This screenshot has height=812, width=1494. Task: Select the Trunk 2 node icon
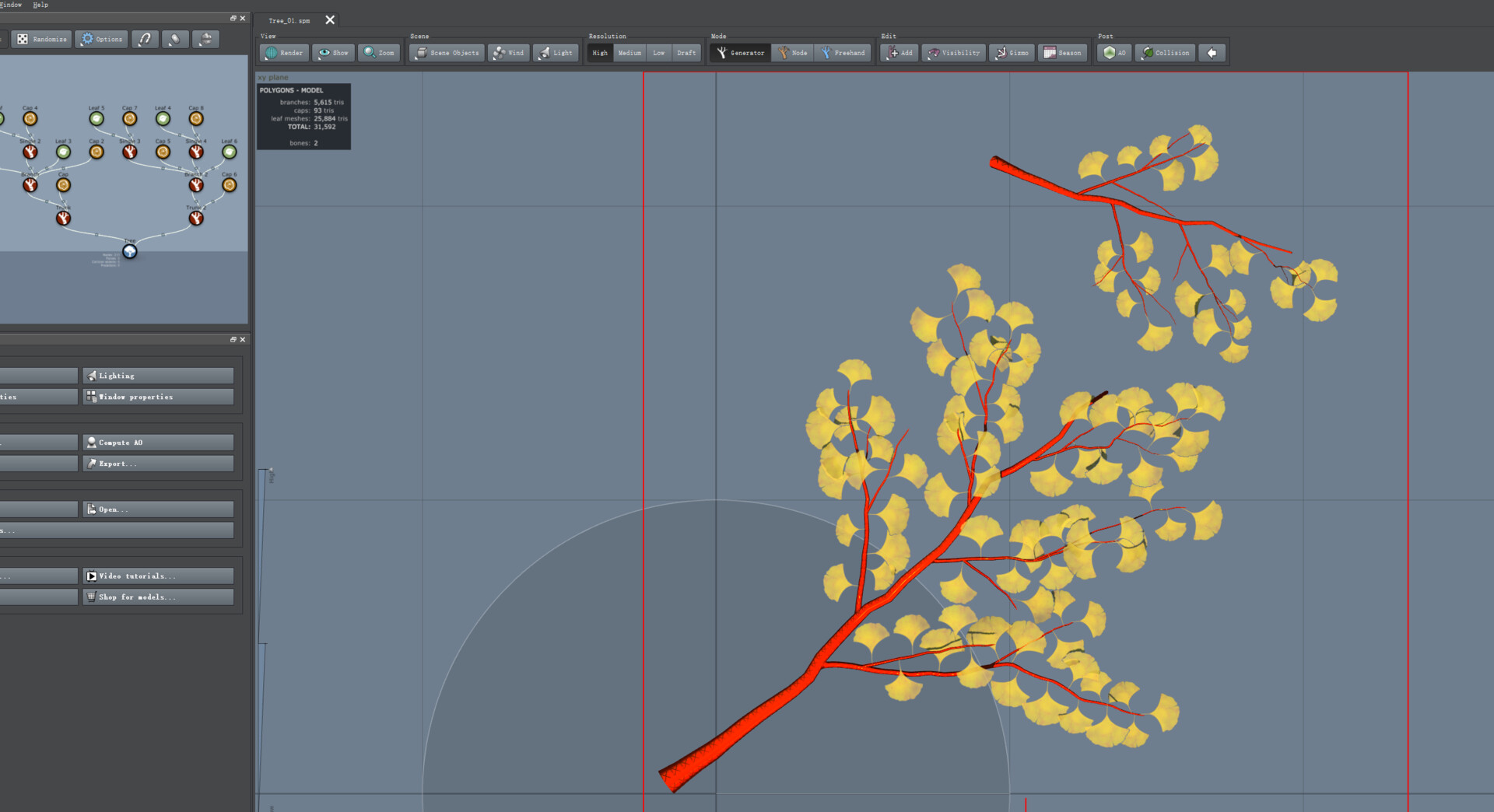pyautogui.click(x=196, y=219)
